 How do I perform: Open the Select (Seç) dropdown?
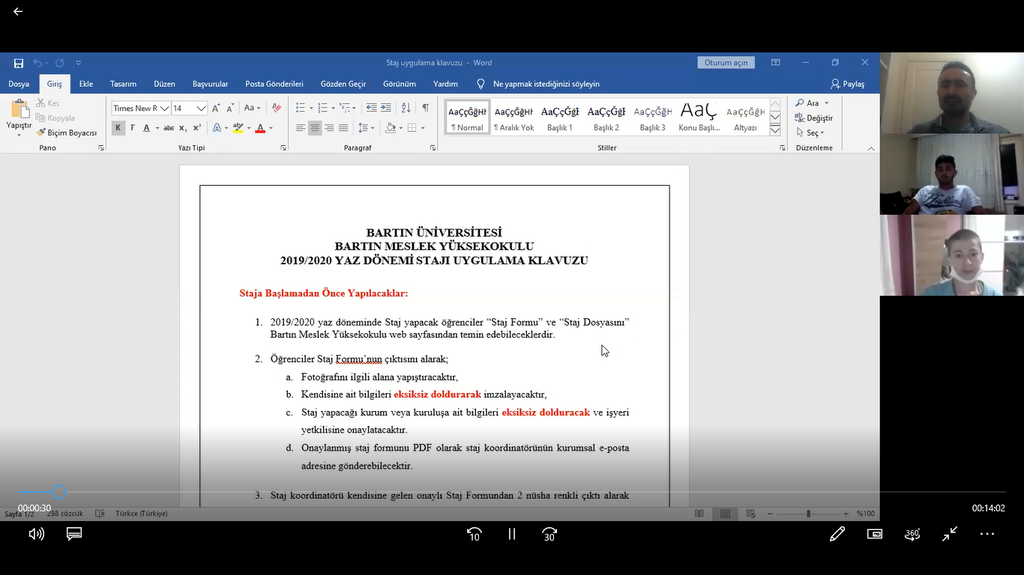tap(810, 133)
